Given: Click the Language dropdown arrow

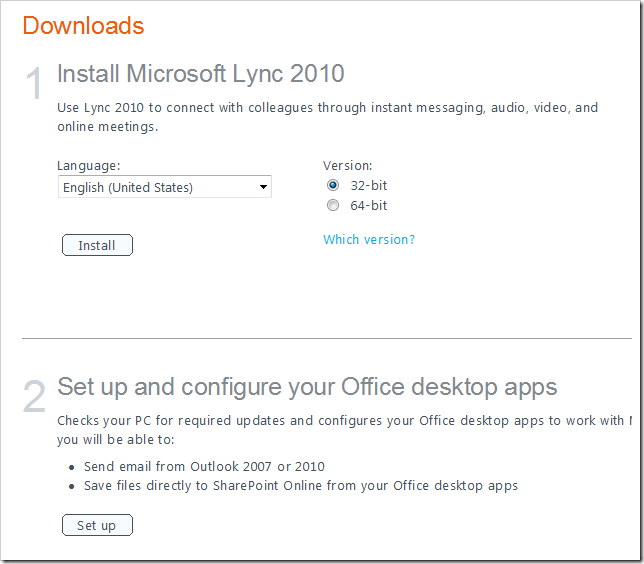Looking at the screenshot, I should pos(263,187).
